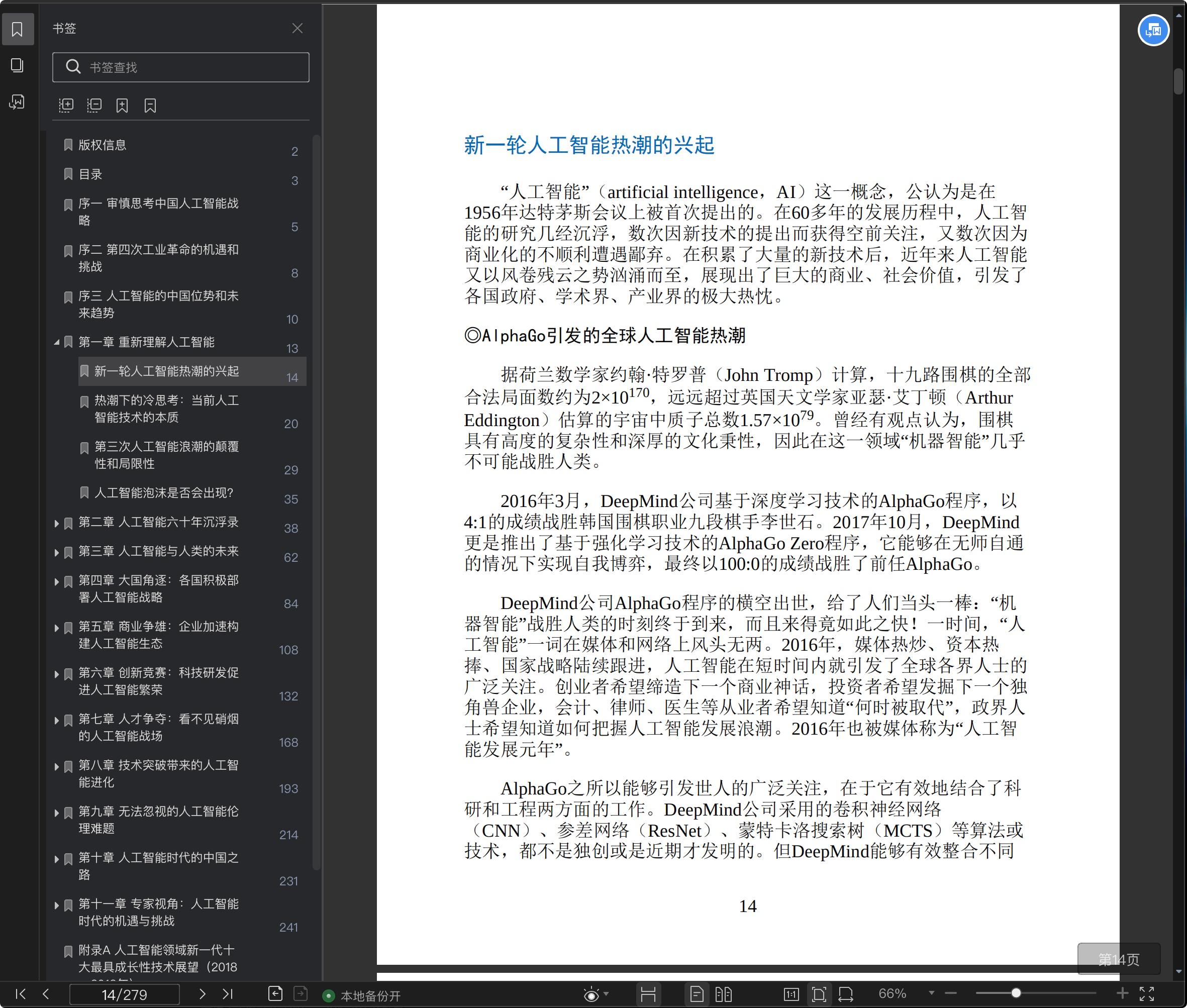
Task: Click the add bookmark icon
Action: 122,105
